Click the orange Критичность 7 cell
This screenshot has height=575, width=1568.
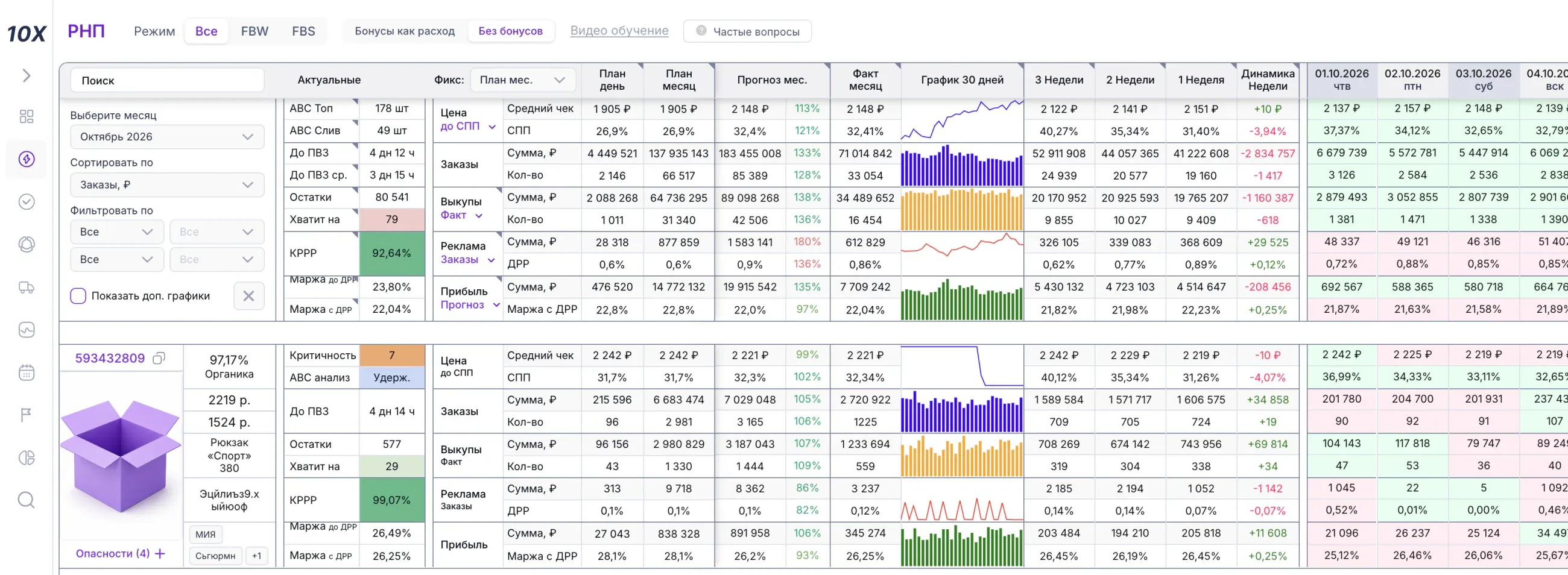click(391, 356)
